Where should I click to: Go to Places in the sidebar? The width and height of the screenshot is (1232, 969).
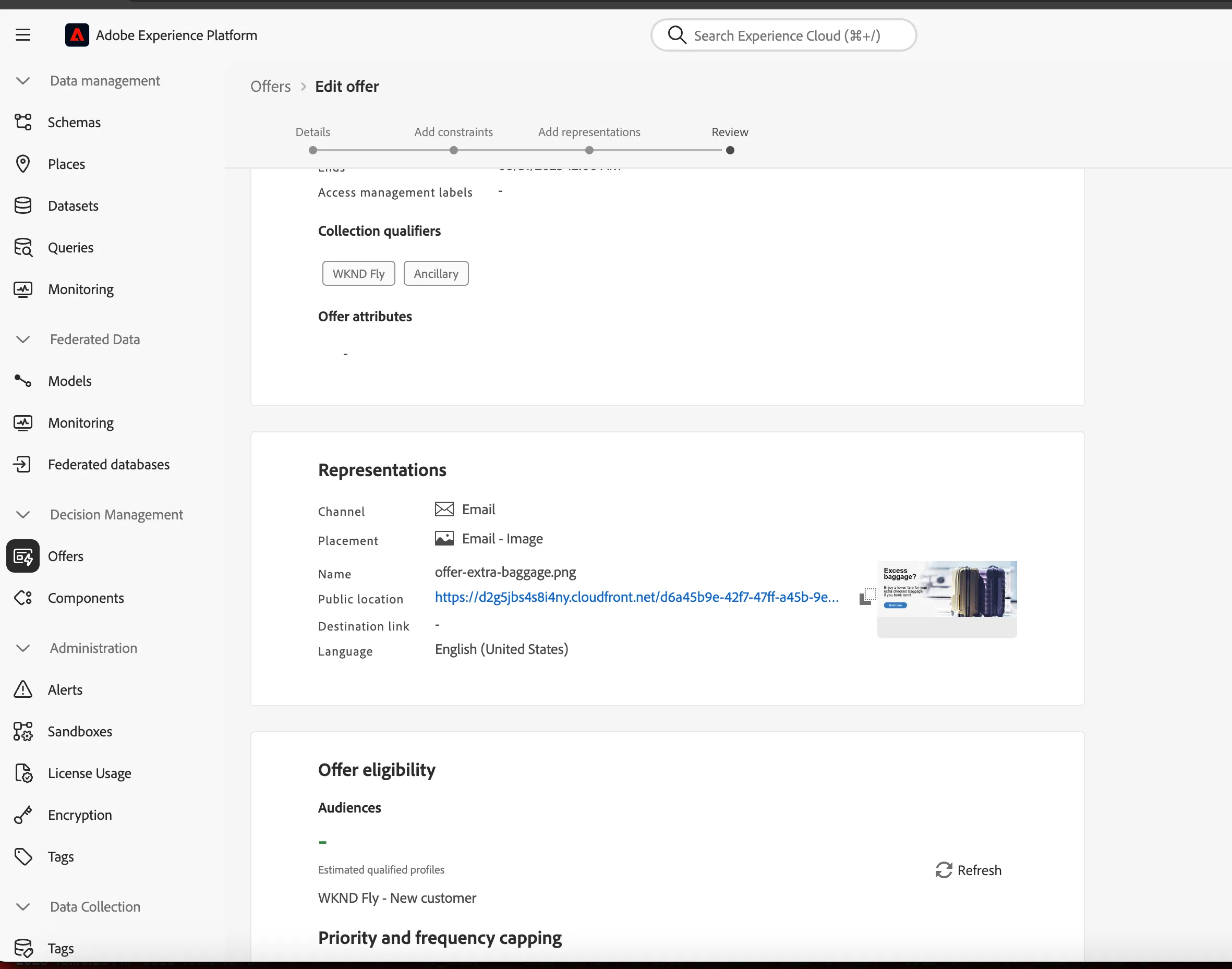click(66, 164)
